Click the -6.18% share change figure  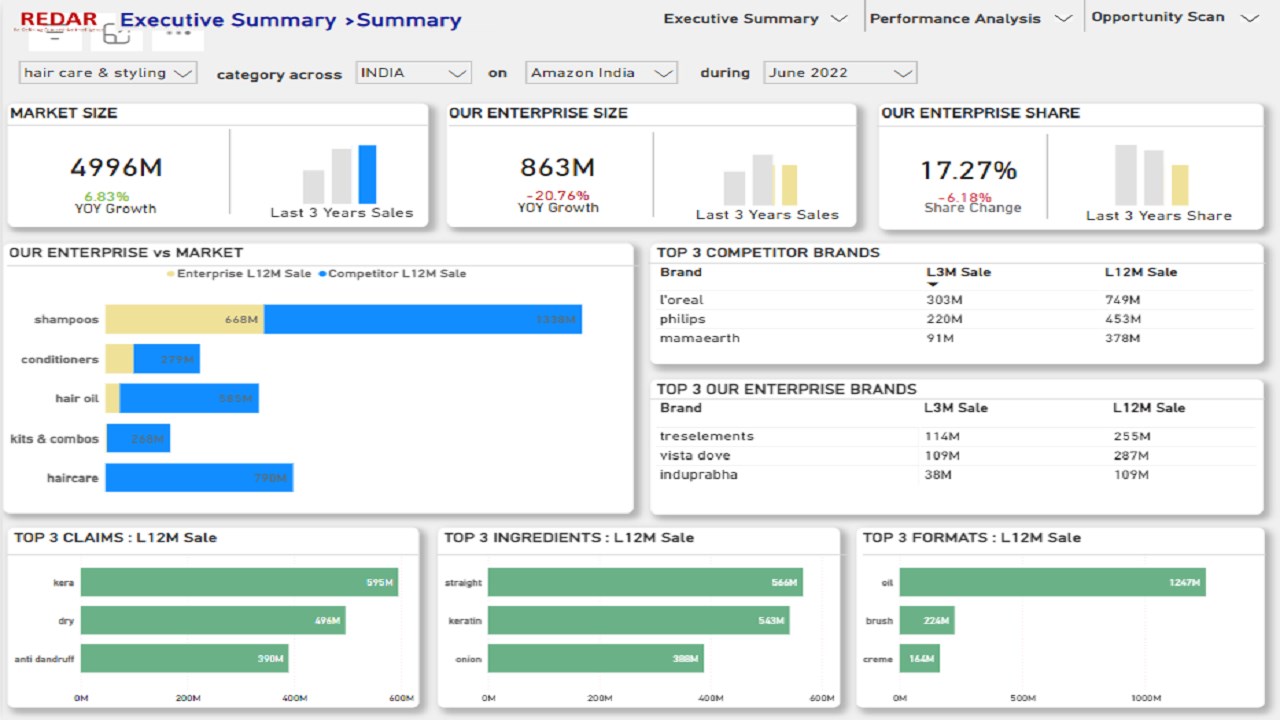pos(964,198)
